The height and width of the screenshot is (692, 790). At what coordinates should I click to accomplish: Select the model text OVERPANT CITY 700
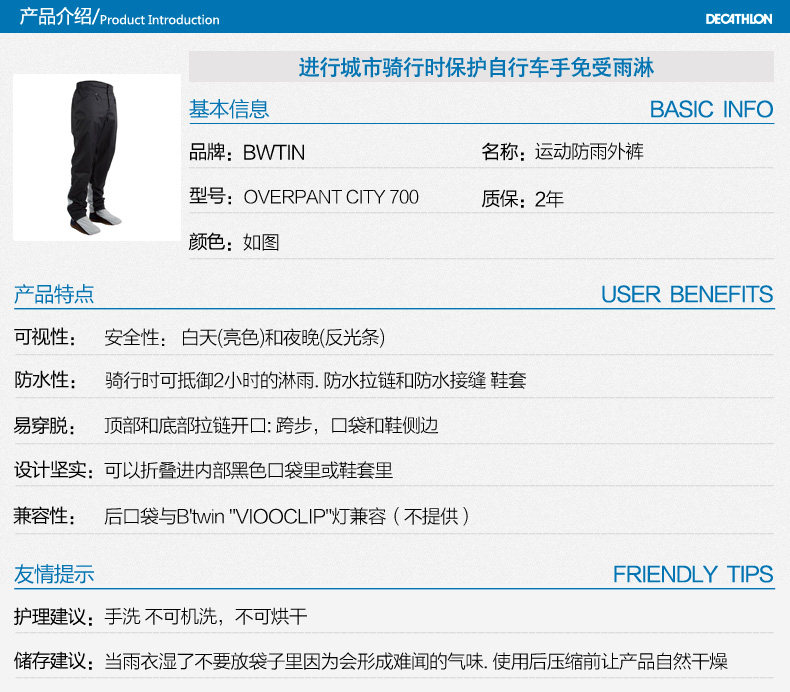pos(331,197)
